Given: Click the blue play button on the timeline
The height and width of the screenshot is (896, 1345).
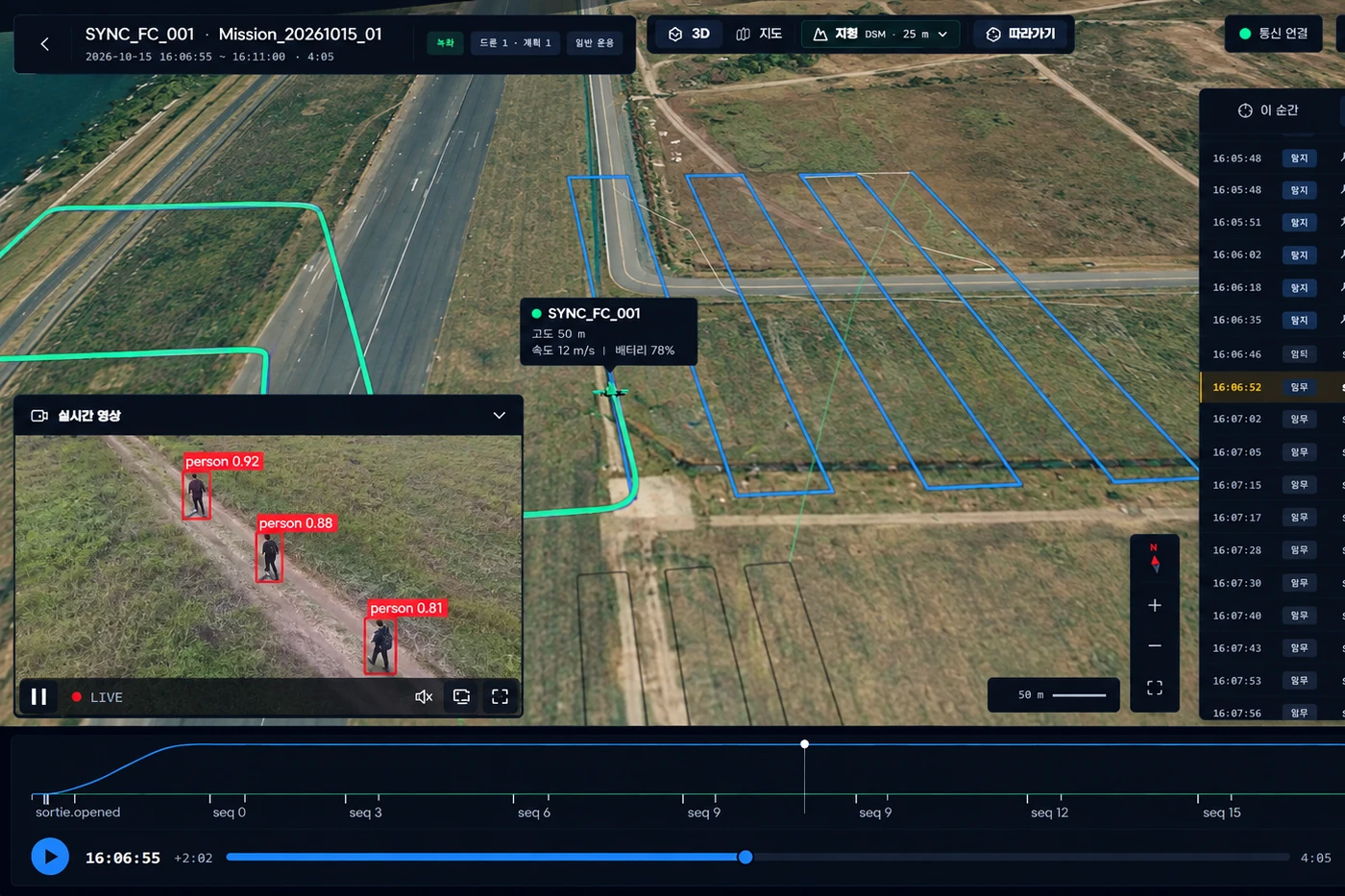Looking at the screenshot, I should [x=50, y=857].
